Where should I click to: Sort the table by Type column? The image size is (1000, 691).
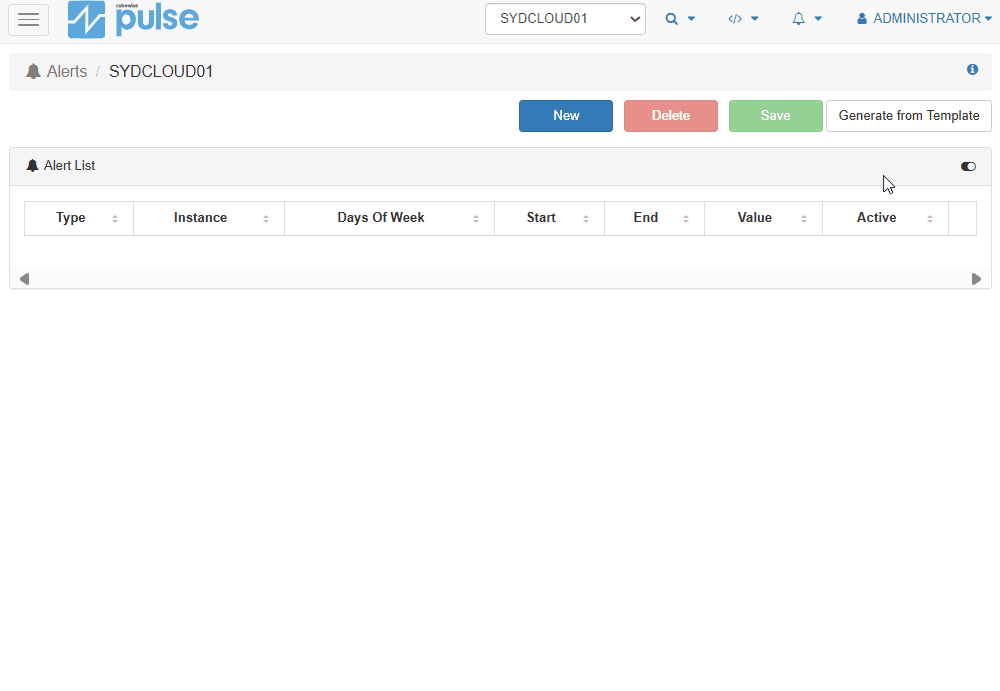tap(79, 218)
